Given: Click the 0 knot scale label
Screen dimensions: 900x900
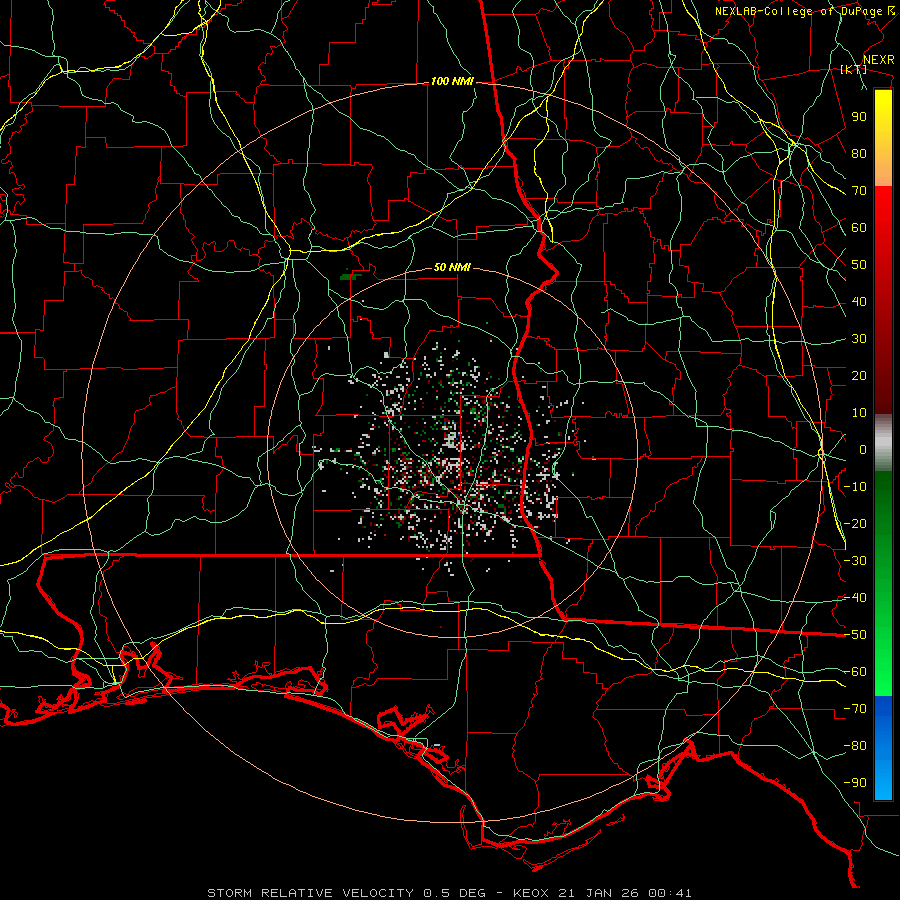Looking at the screenshot, I should pos(863,449).
